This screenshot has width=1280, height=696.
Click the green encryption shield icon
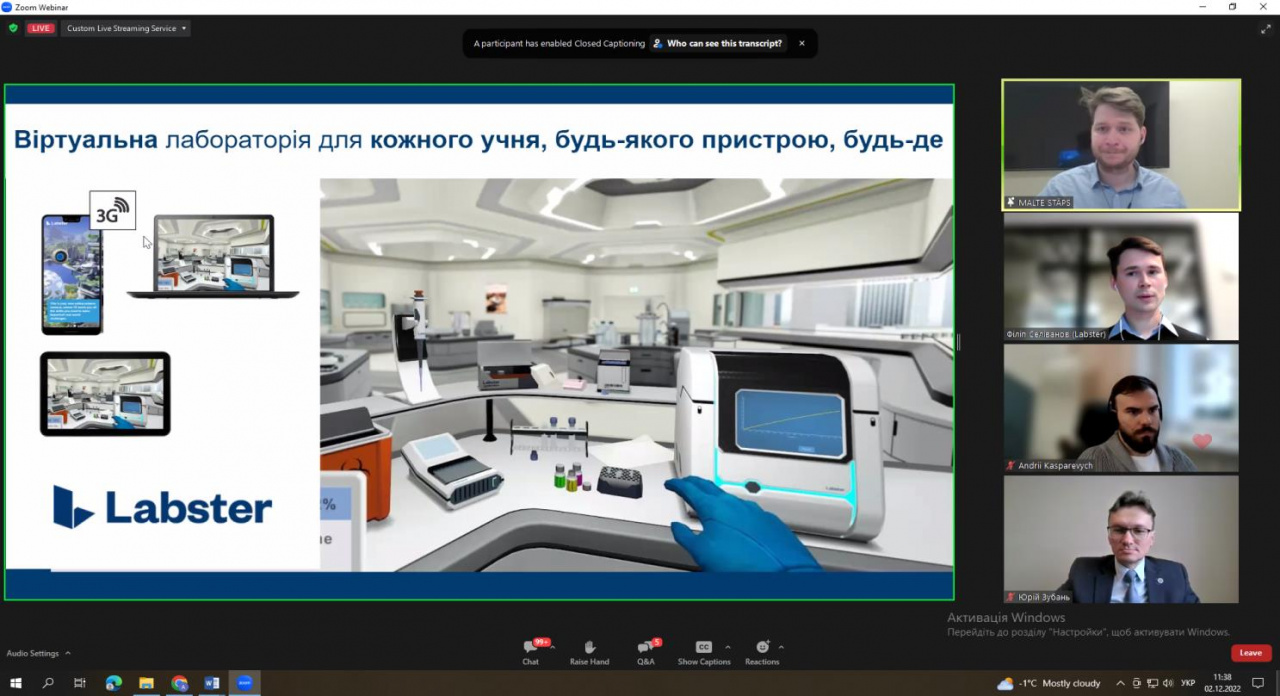click(x=13, y=28)
